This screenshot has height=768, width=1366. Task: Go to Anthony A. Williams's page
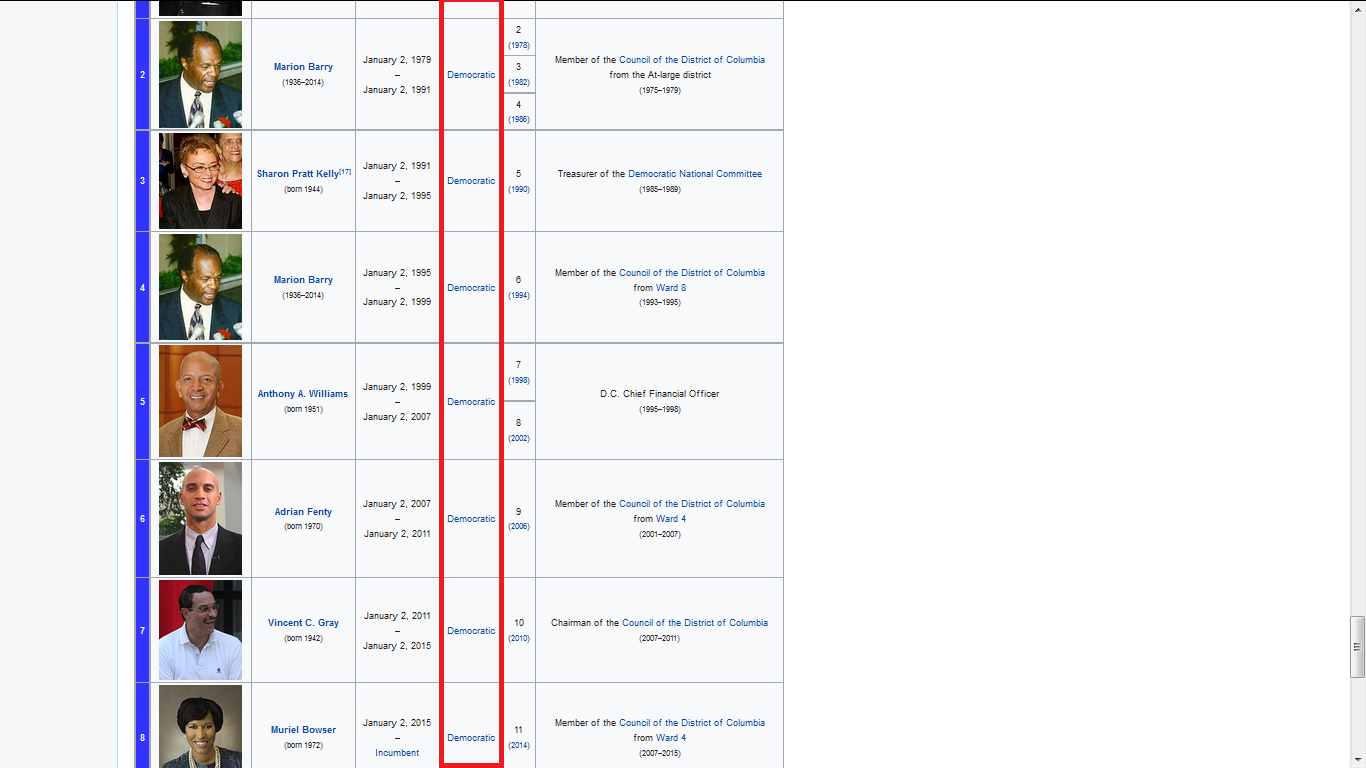pos(303,394)
